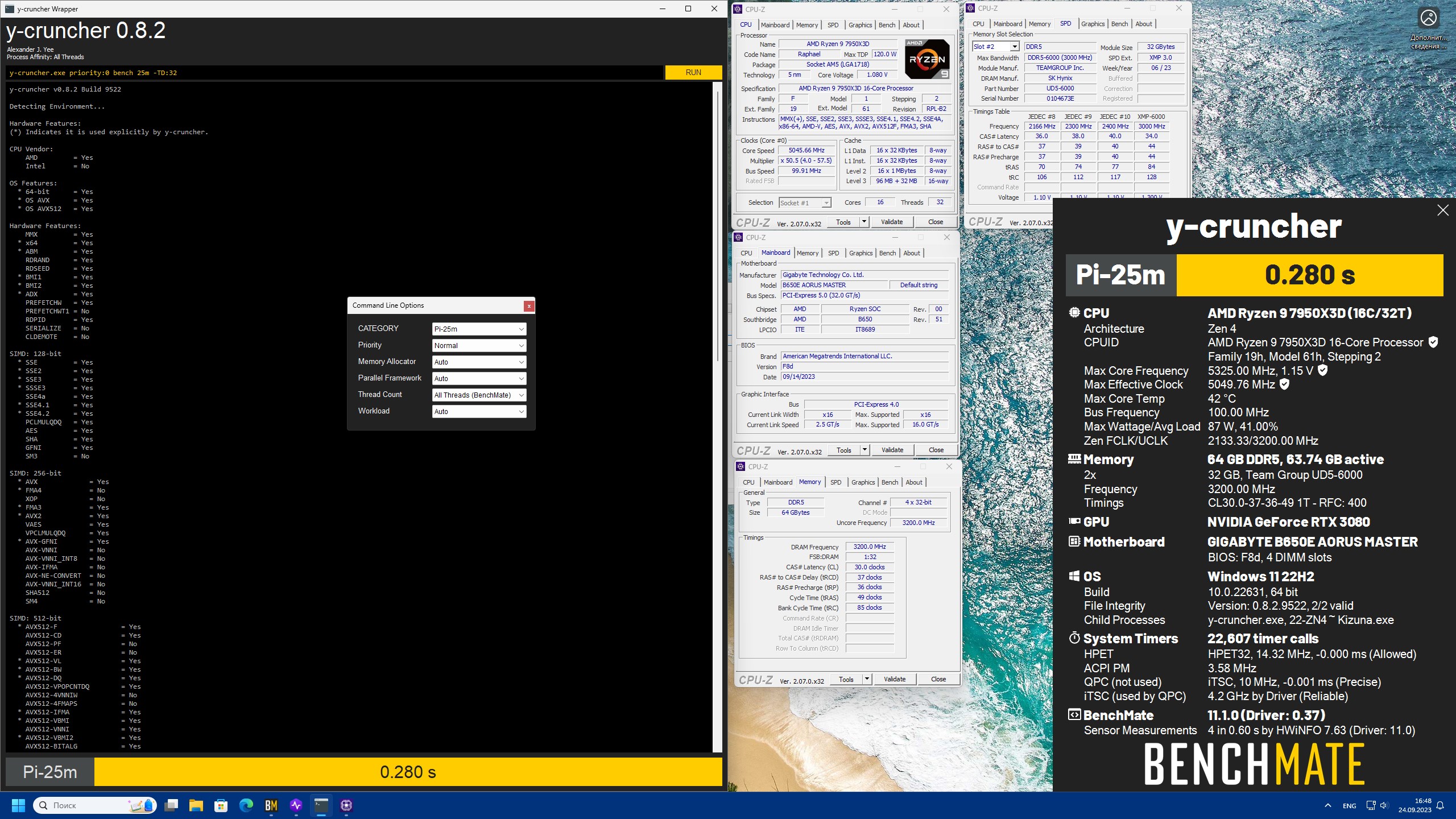This screenshot has width=1456, height=819.
Task: Expand the Memory Allocator dropdown
Action: (x=479, y=362)
